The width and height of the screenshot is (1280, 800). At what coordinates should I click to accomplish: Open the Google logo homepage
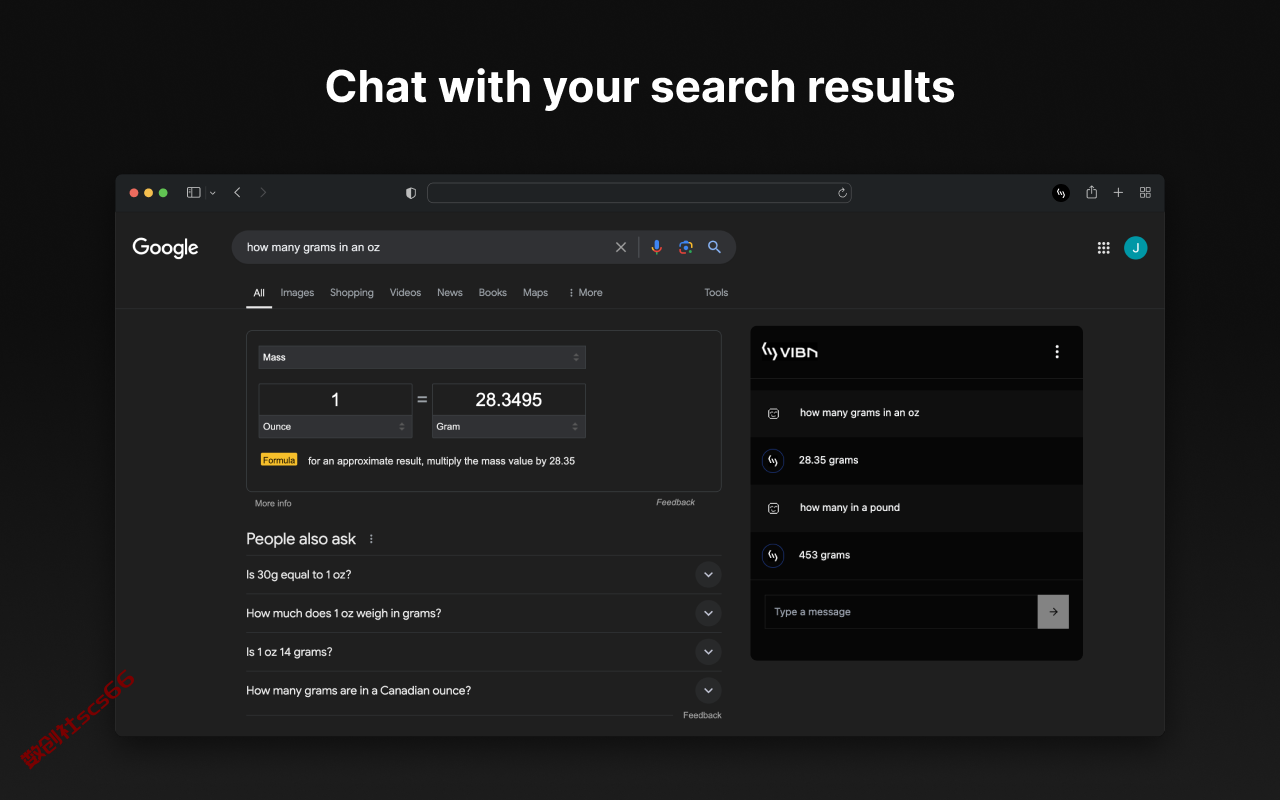tap(166, 248)
